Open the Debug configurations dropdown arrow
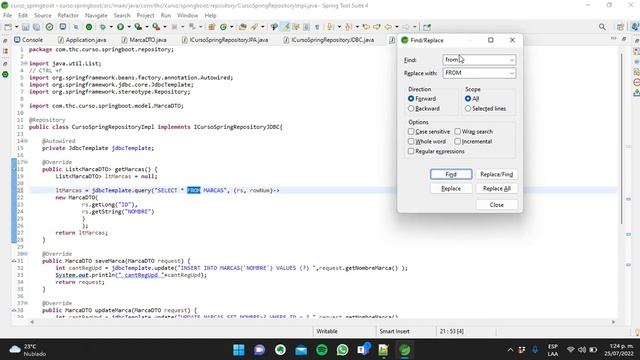This screenshot has height=360, width=640. click(111, 27)
